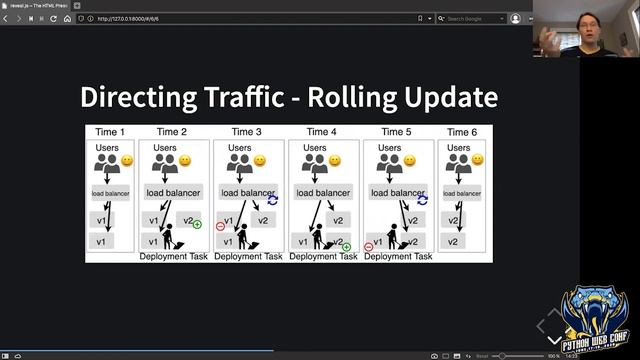Expand the search field history dropdown

click(502, 19)
